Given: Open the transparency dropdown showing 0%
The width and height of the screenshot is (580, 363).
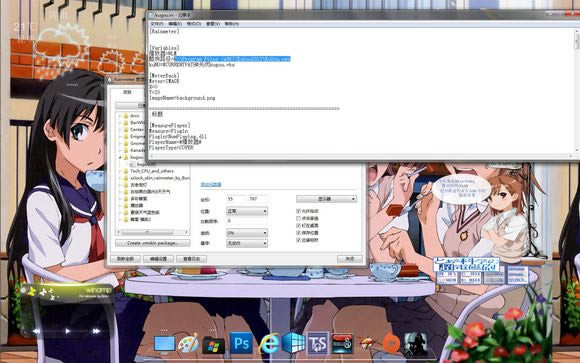Looking at the screenshot, I should point(247,233).
